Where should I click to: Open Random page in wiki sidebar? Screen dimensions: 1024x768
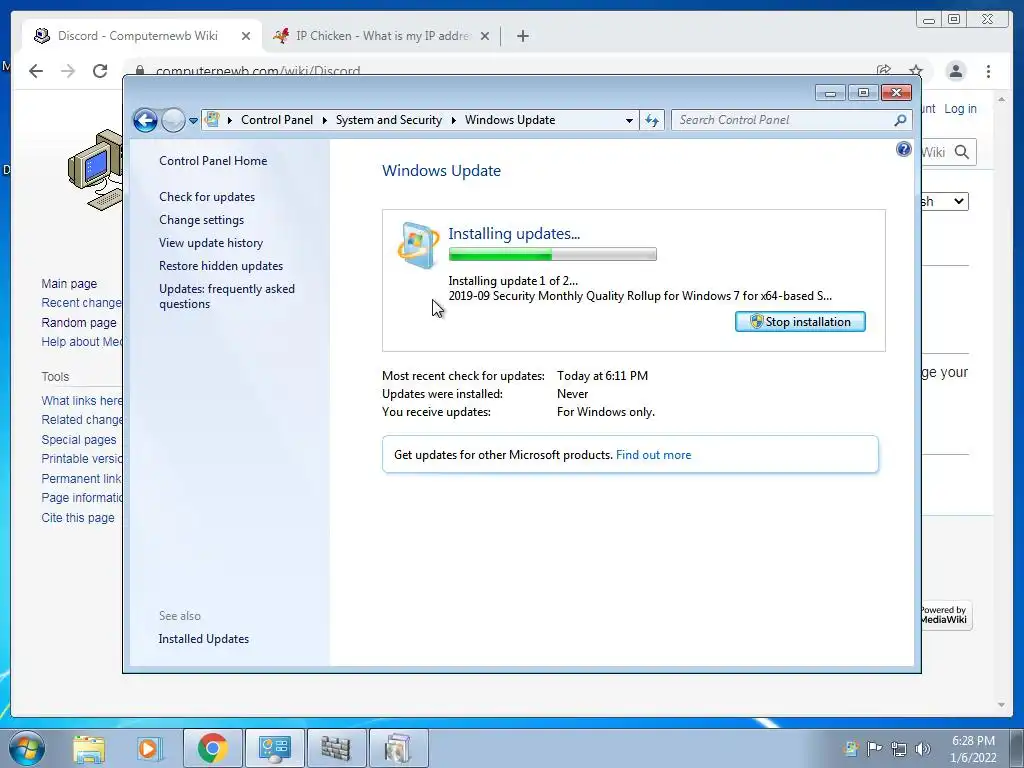coord(79,323)
